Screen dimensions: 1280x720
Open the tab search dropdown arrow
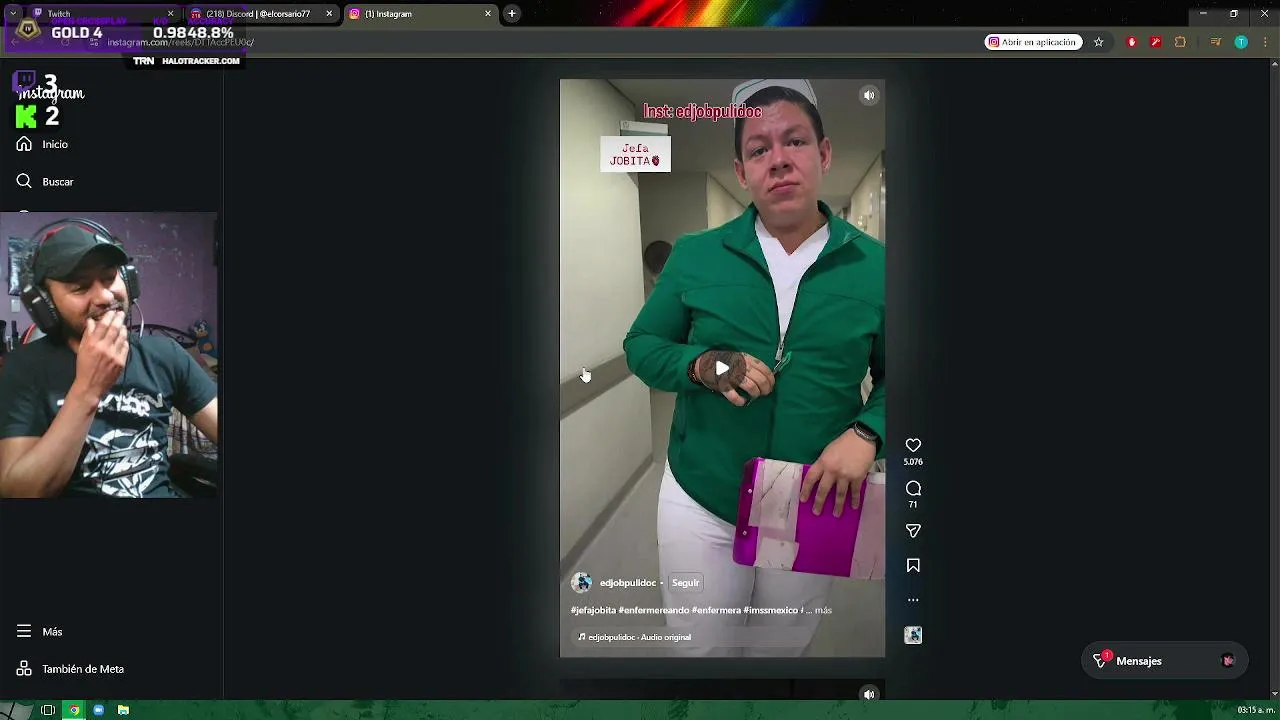[12, 14]
